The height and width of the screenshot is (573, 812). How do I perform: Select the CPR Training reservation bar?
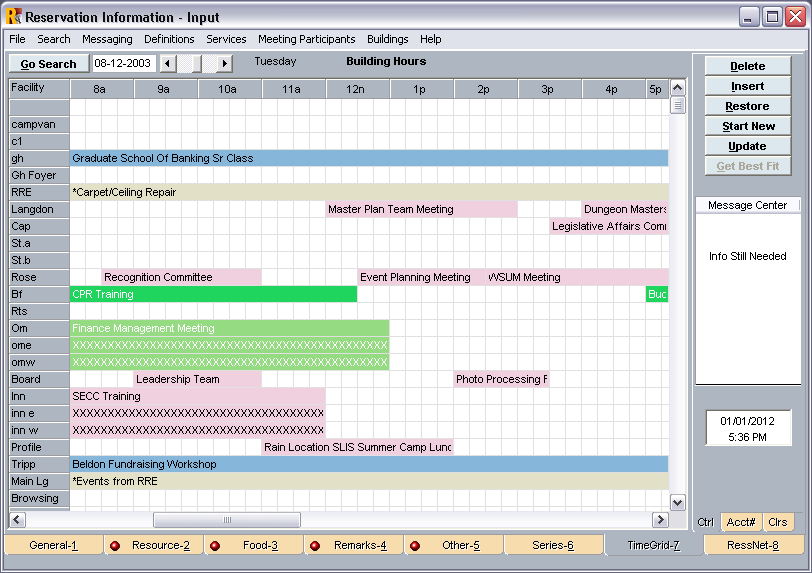pos(213,294)
